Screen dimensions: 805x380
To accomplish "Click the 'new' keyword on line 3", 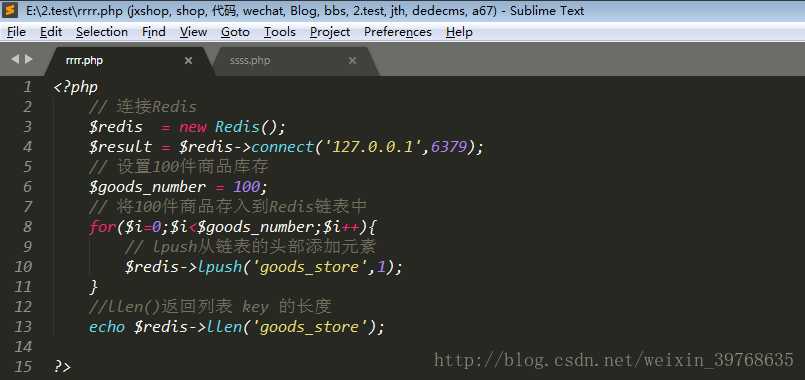I will (x=193, y=127).
